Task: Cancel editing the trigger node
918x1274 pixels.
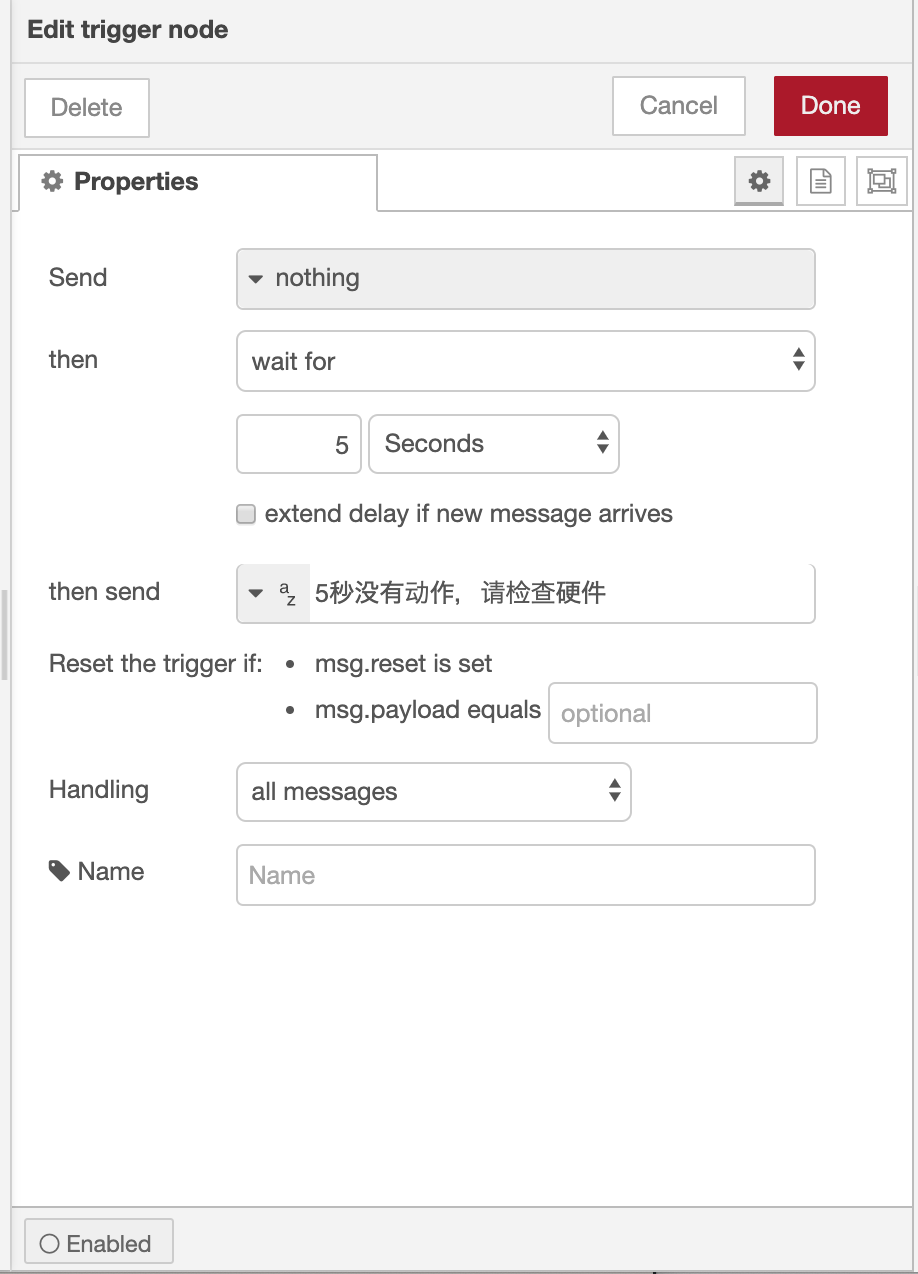Action: pyautogui.click(x=678, y=105)
